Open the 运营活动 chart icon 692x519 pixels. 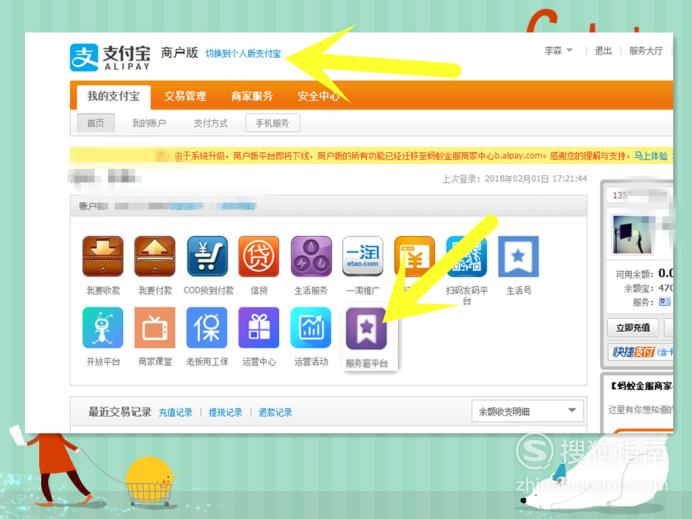(x=311, y=327)
